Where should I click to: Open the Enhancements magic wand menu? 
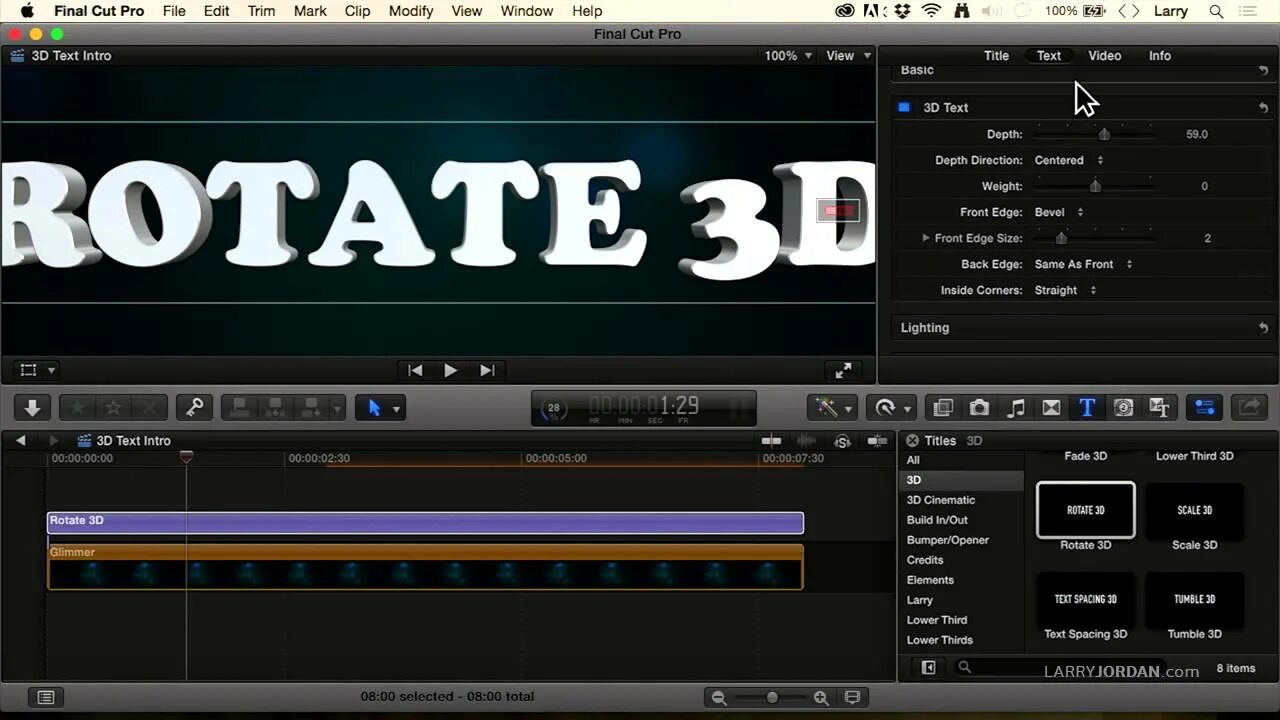coord(826,408)
